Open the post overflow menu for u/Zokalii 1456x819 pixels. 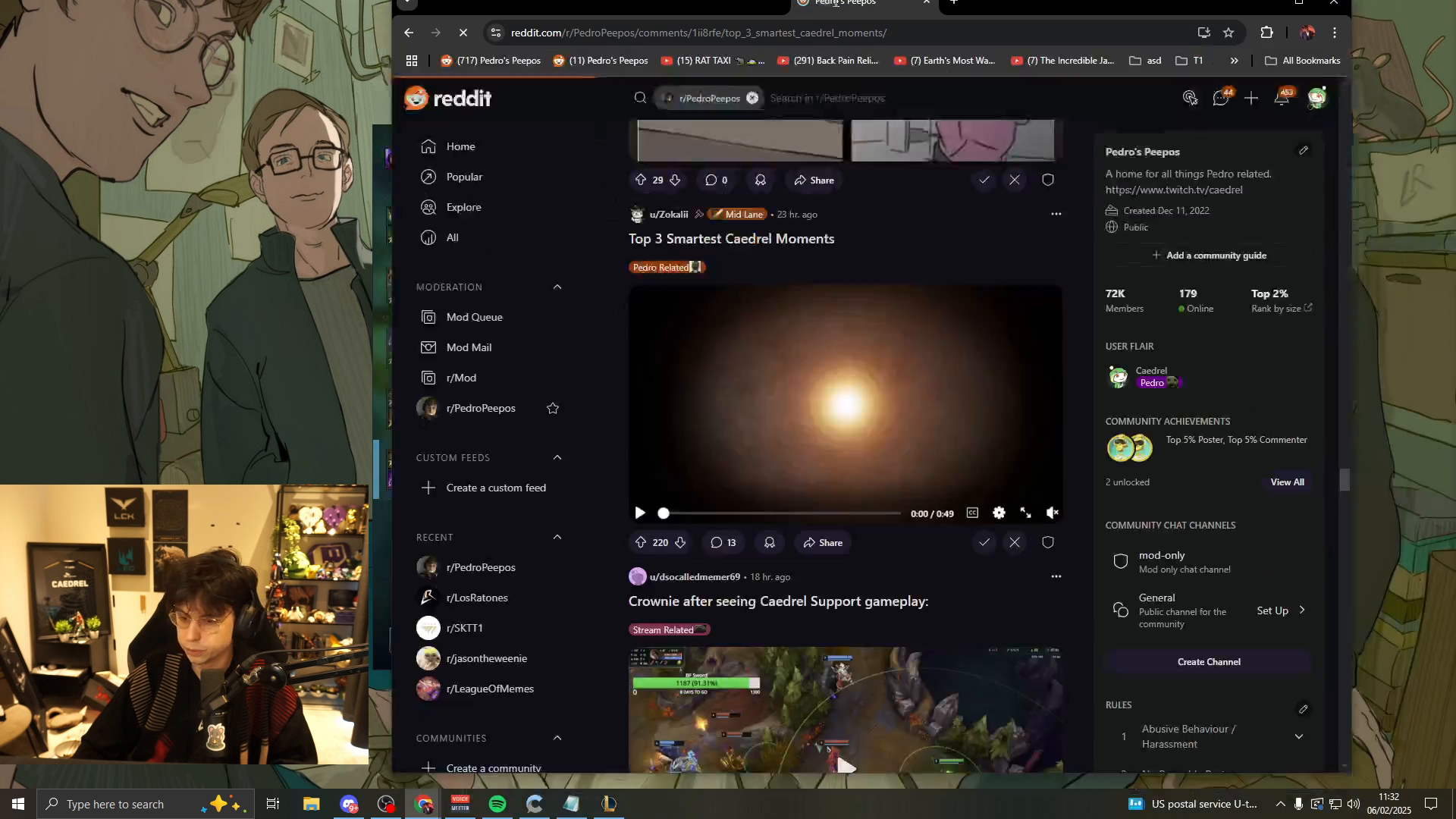(1056, 214)
